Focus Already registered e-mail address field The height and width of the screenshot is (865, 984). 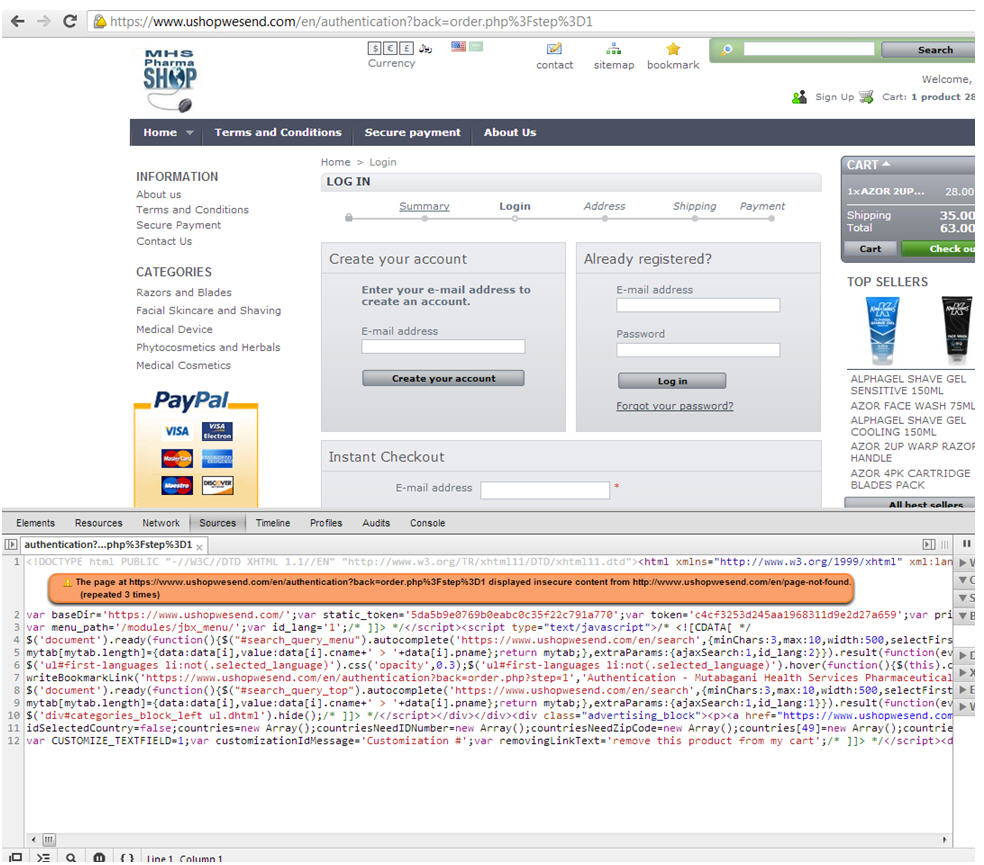pos(698,306)
